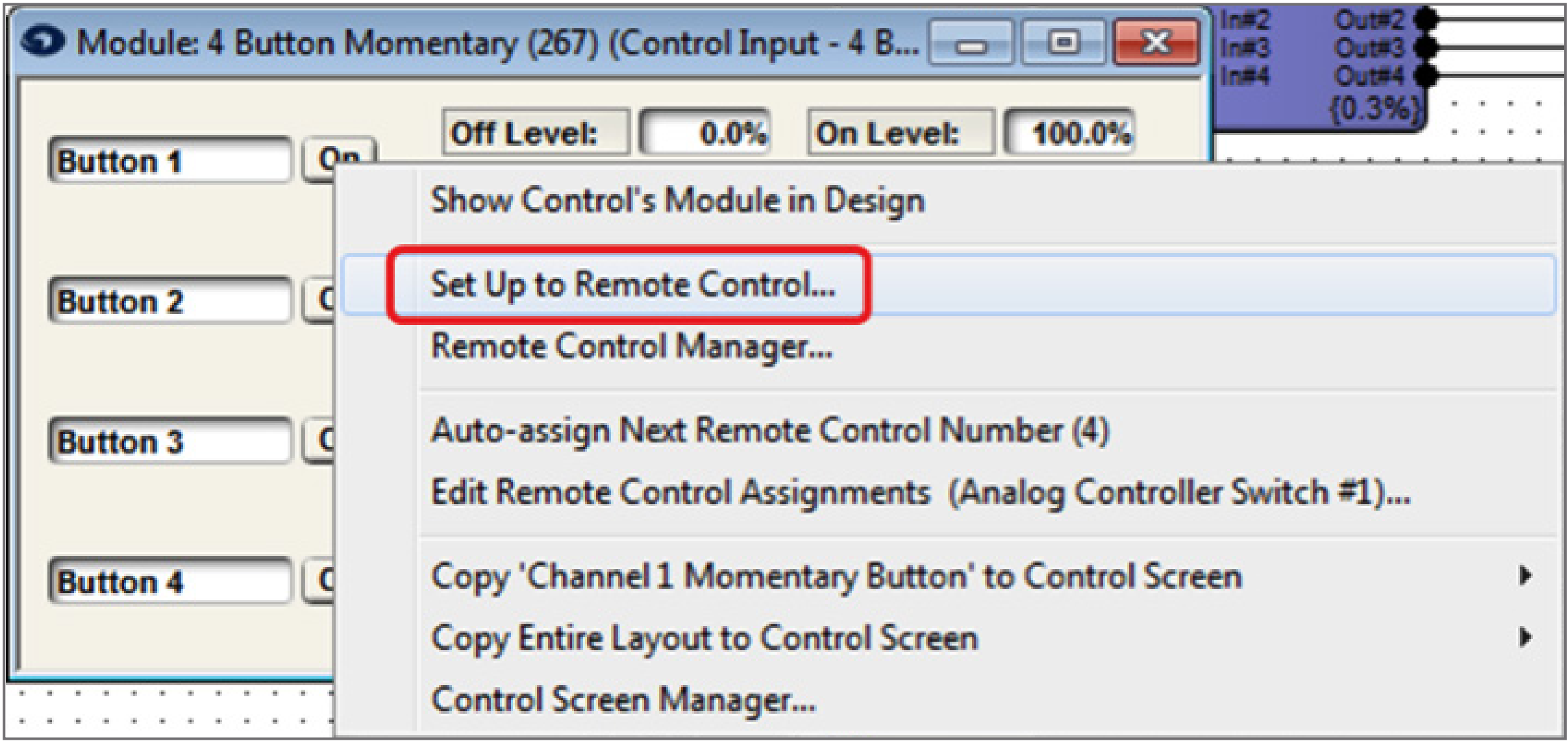Minimize the 4 Button Momentary window
The image size is (1568, 741).
tap(971, 43)
